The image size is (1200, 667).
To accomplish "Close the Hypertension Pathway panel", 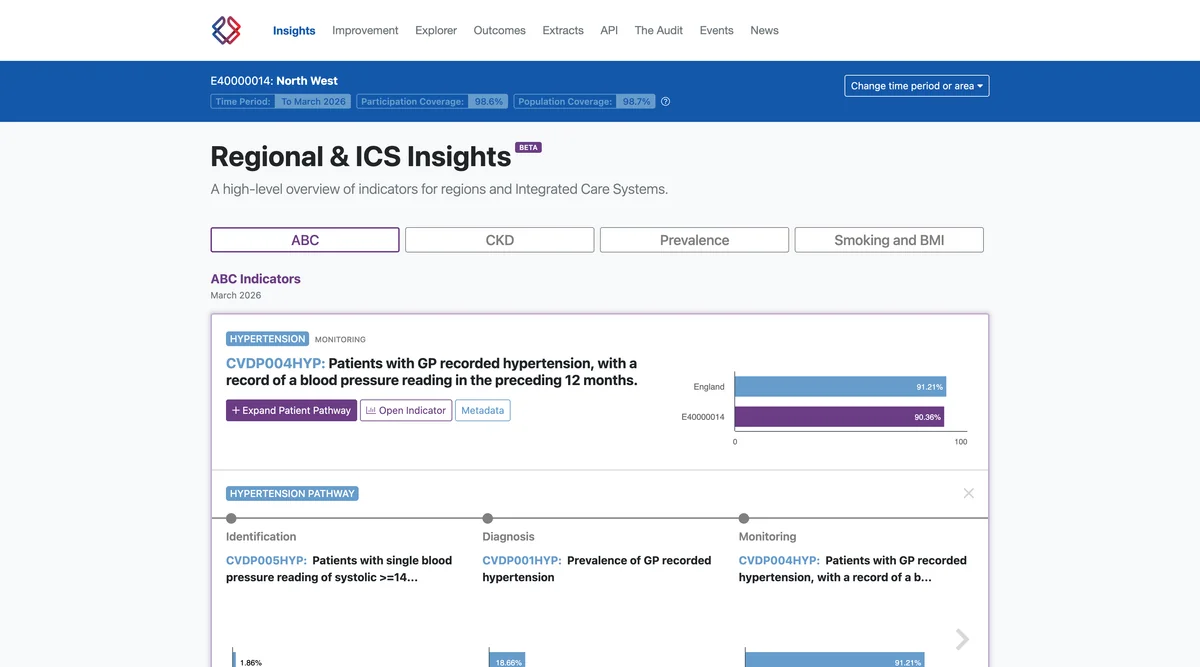I will [968, 493].
